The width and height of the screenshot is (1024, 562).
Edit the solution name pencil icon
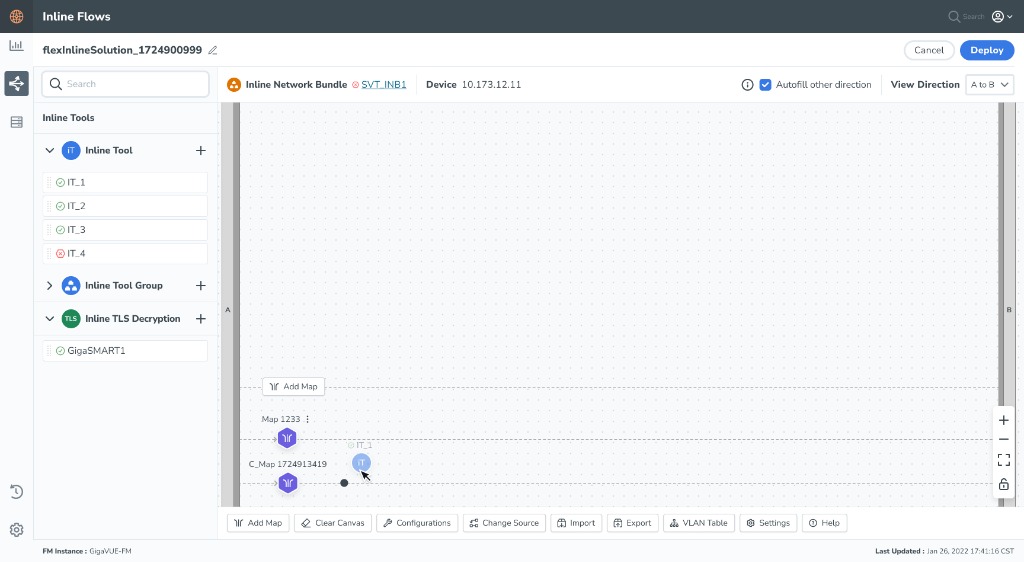coord(213,50)
